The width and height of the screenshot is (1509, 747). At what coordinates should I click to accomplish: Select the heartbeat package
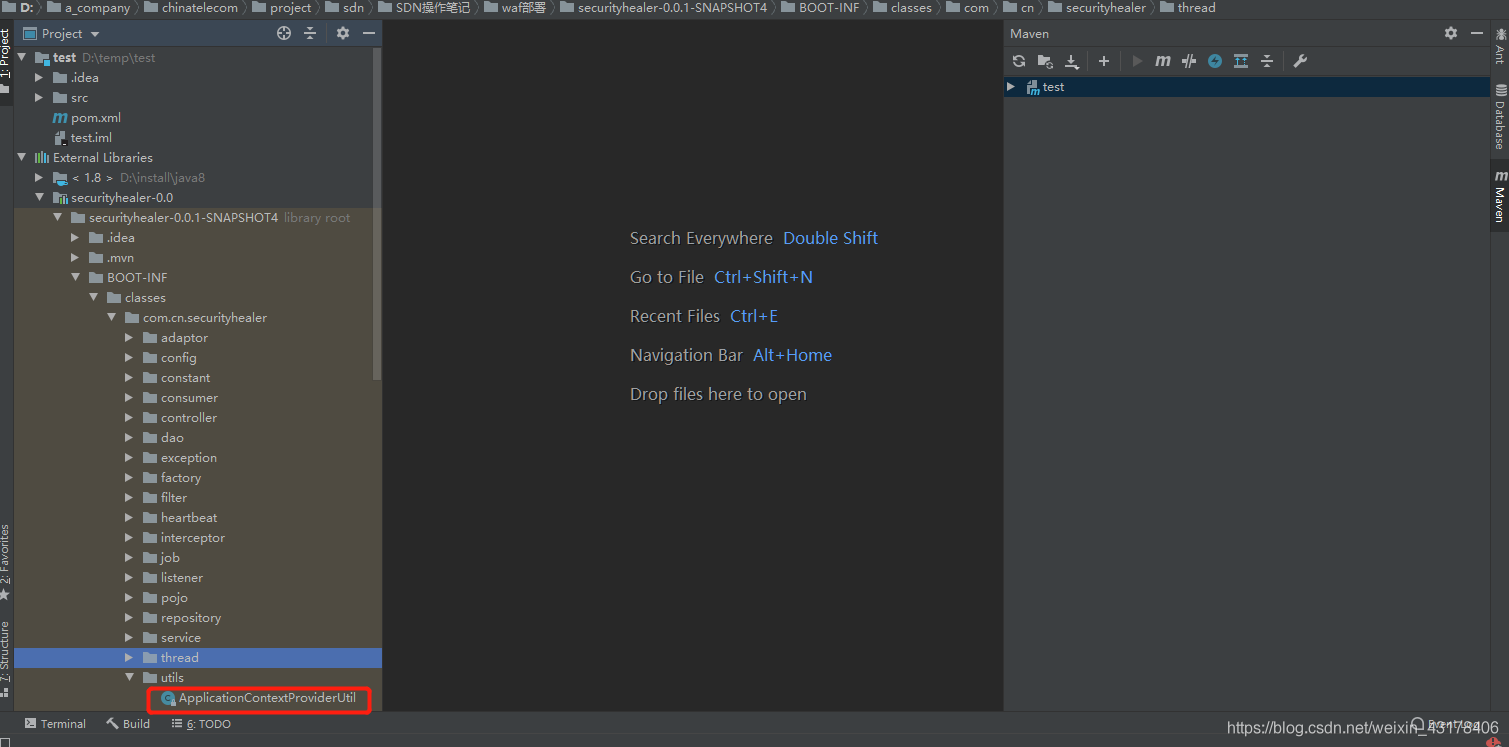click(189, 518)
